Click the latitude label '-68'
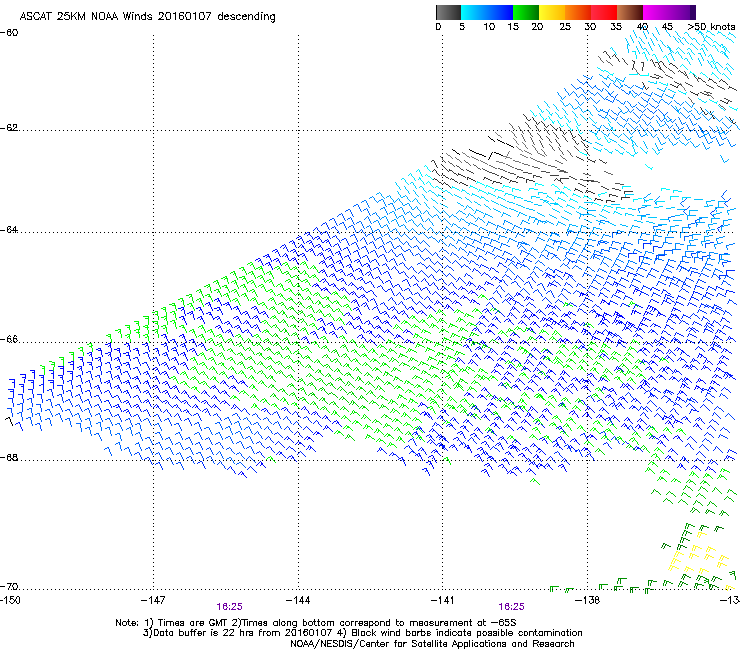 click(9, 457)
